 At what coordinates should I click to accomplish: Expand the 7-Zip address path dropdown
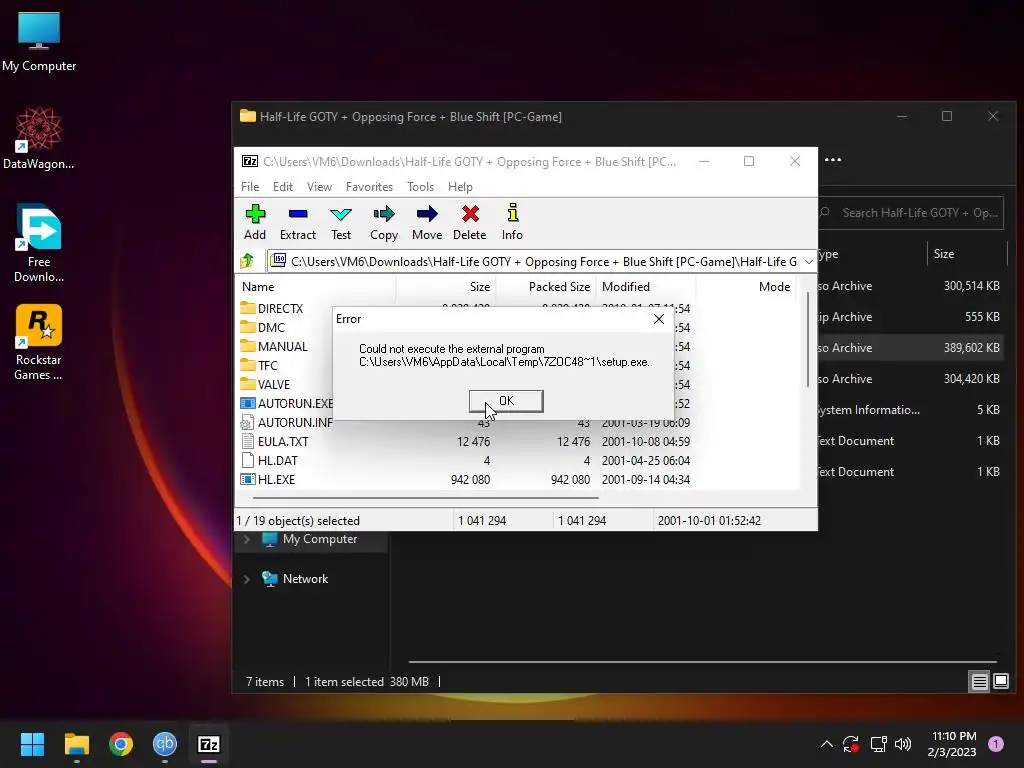(808, 262)
